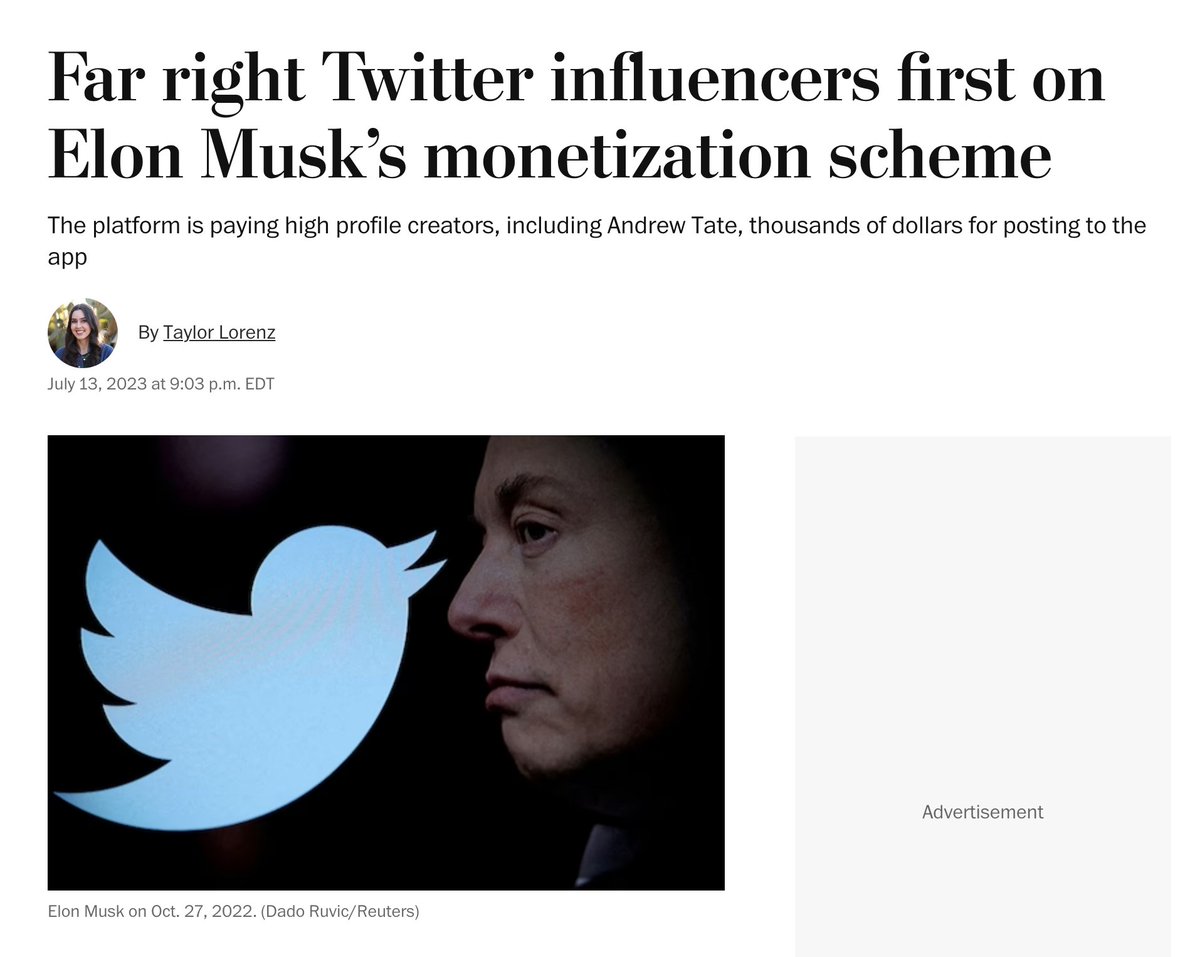The width and height of the screenshot is (1200, 957).
Task: Click the July 13, 2023 publication date
Action: pos(96,384)
